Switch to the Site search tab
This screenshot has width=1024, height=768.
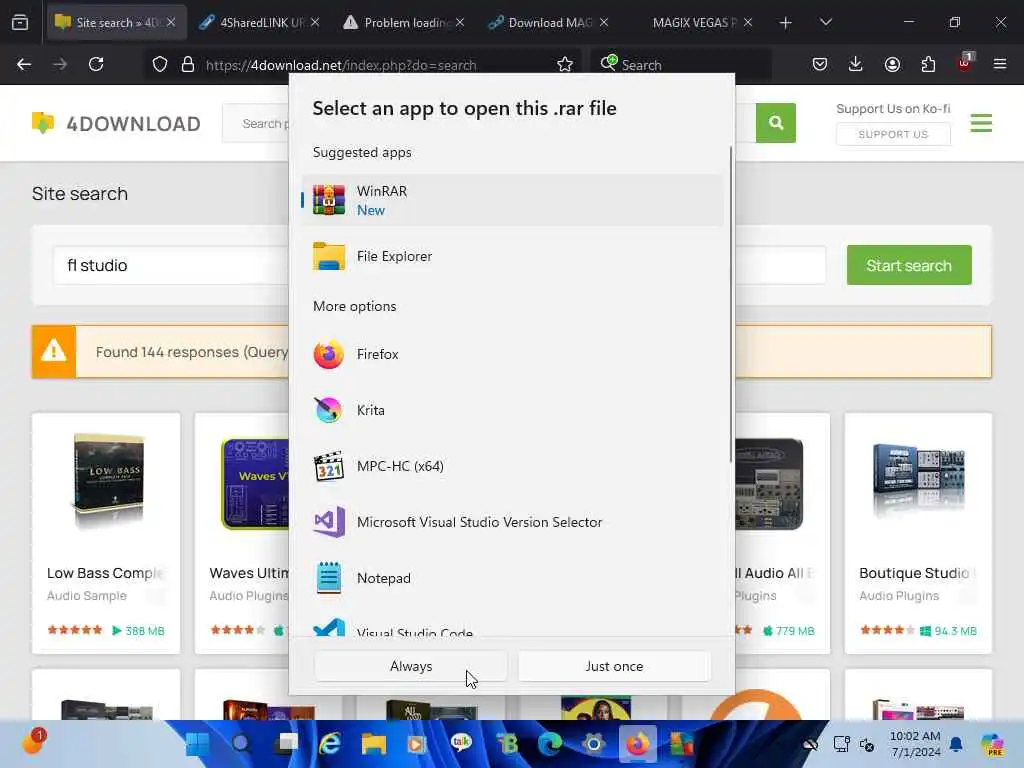(116, 22)
